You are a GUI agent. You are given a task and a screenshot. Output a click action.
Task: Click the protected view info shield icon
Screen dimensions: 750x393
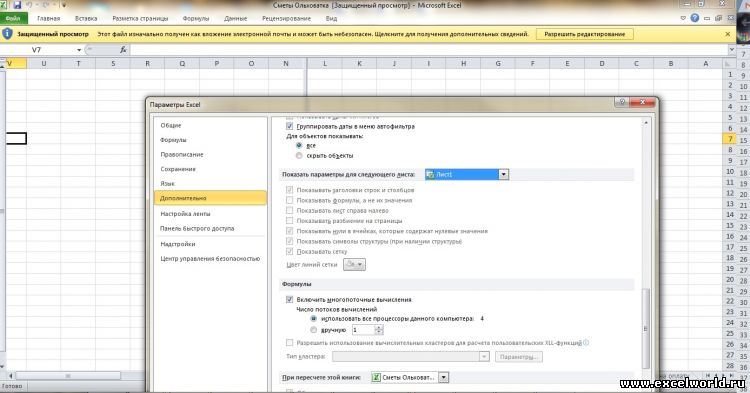tap(7, 34)
